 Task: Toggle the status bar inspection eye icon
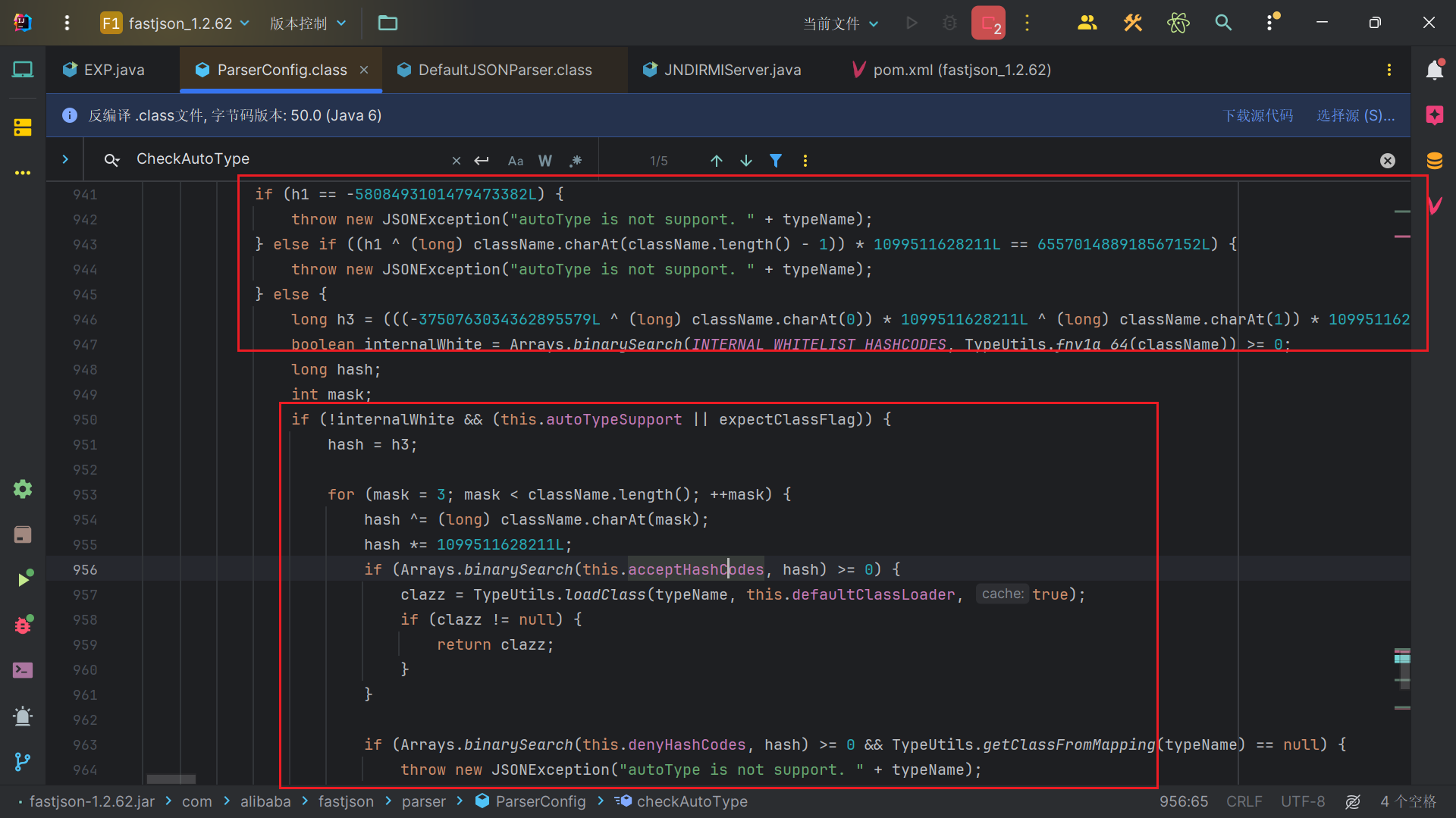coord(1353,801)
